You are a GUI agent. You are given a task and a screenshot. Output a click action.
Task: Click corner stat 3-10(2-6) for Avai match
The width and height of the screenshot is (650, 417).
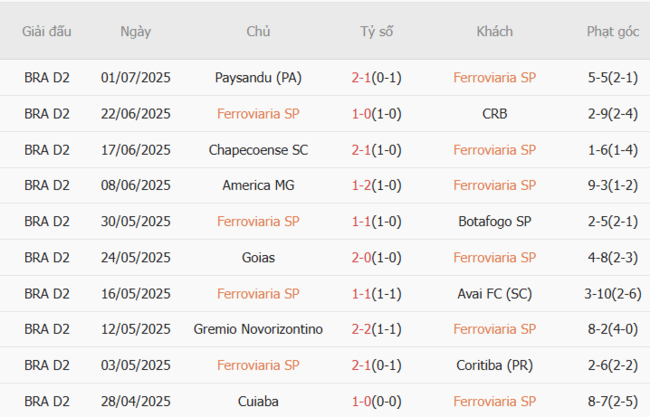pos(613,293)
